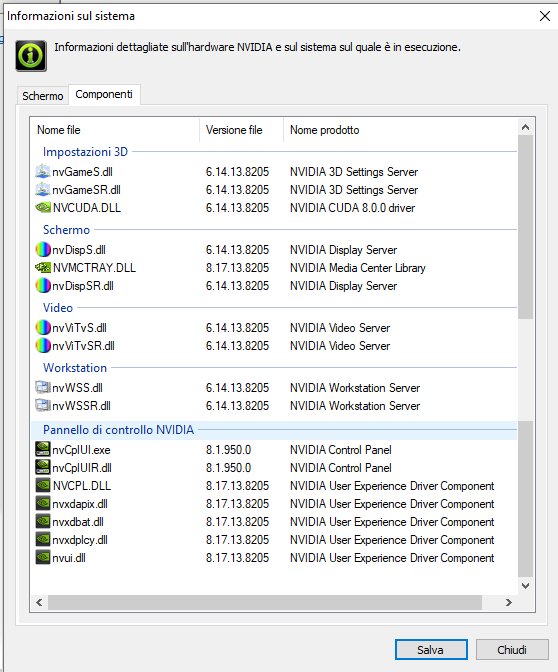Image resolution: width=558 pixels, height=672 pixels.
Task: Select the Componenti tab
Action: [104, 94]
